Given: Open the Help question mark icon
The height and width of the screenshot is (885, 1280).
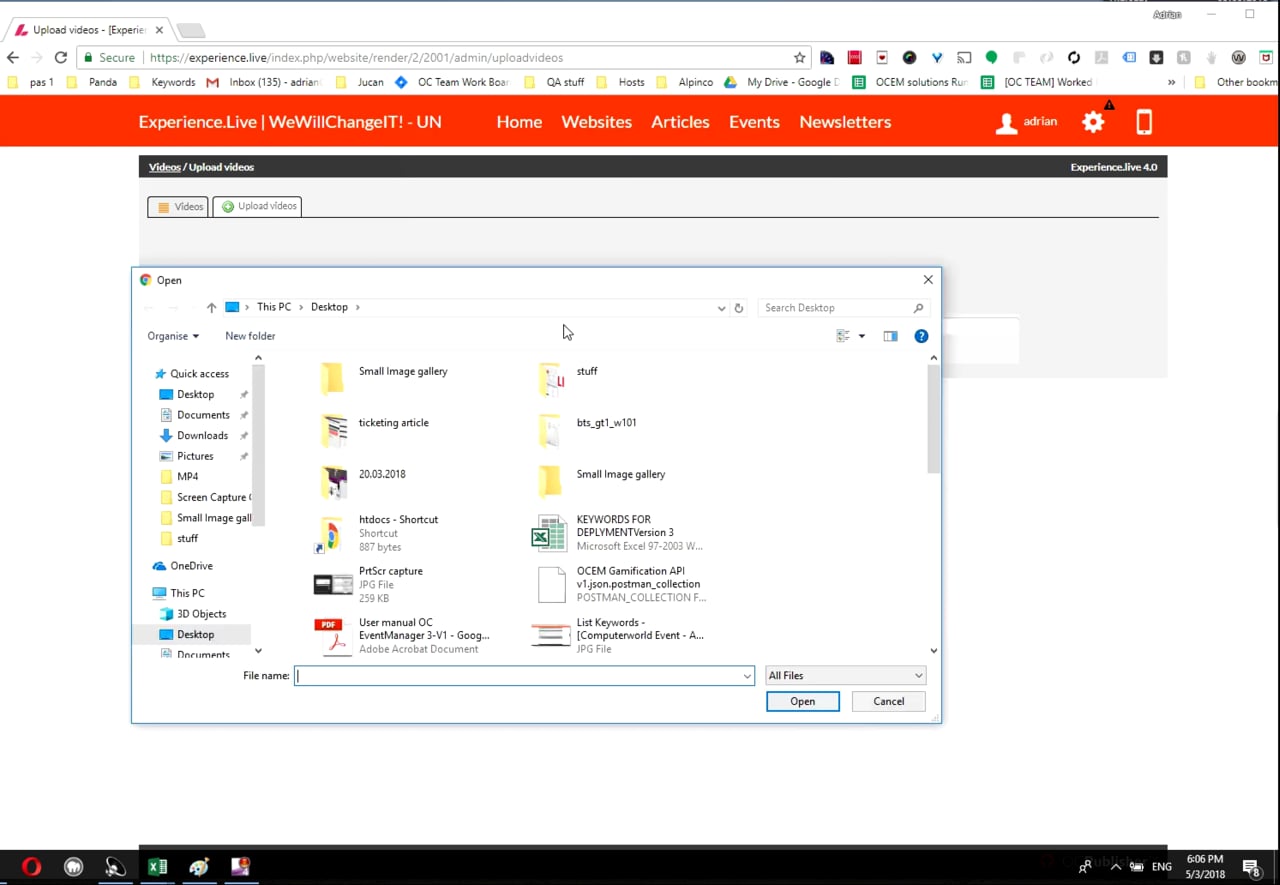Looking at the screenshot, I should (921, 336).
